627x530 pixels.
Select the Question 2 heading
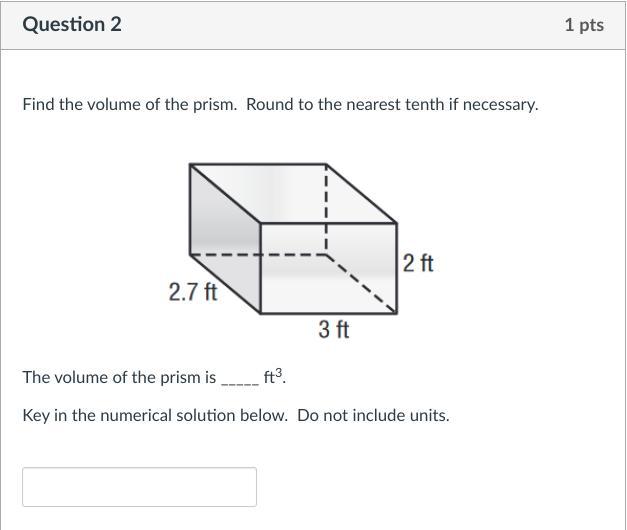pyautogui.click(x=72, y=25)
